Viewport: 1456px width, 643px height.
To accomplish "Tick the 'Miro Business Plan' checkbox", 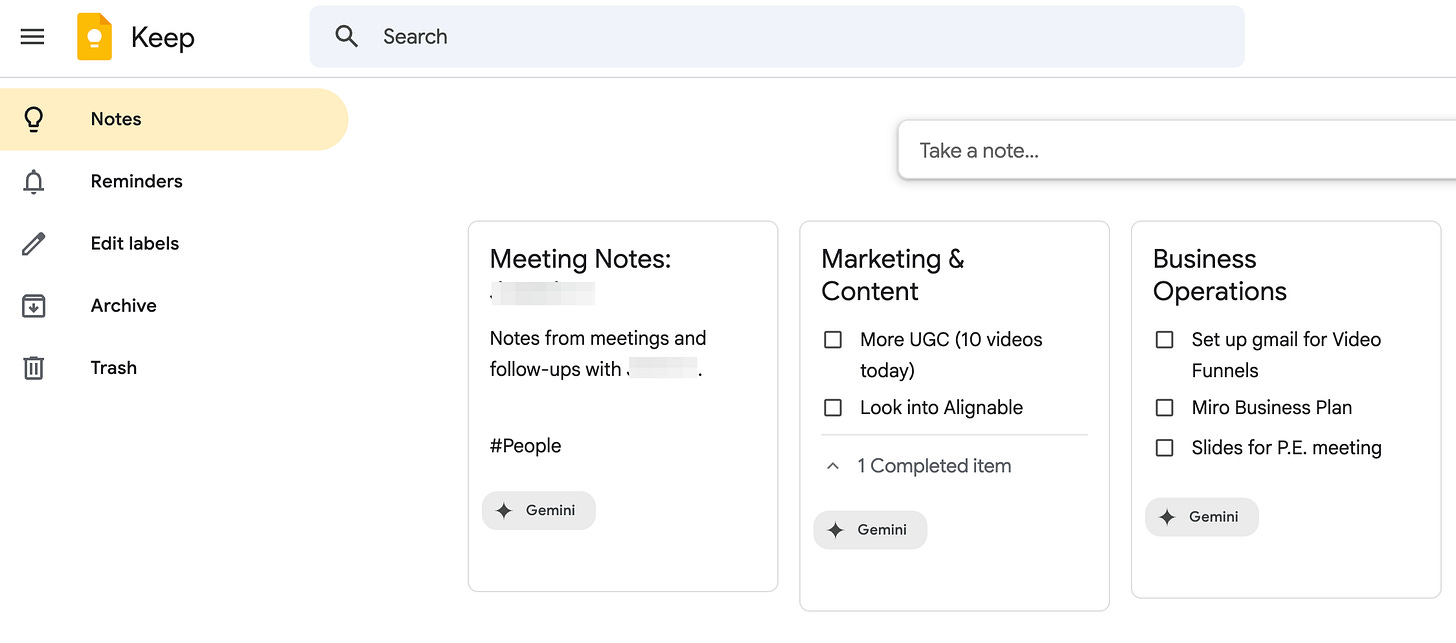I will [x=1163, y=407].
